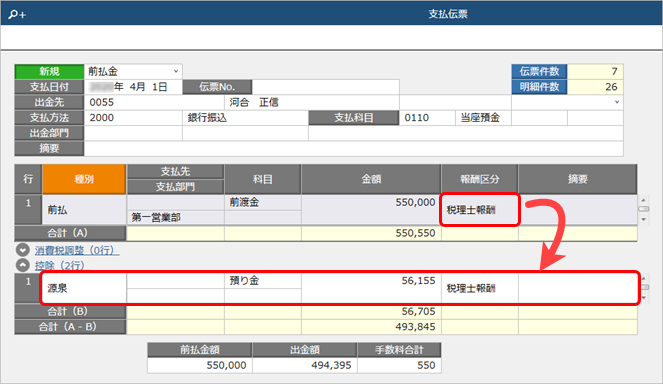
Task: Click the 科目 column header
Action: click(x=263, y=179)
